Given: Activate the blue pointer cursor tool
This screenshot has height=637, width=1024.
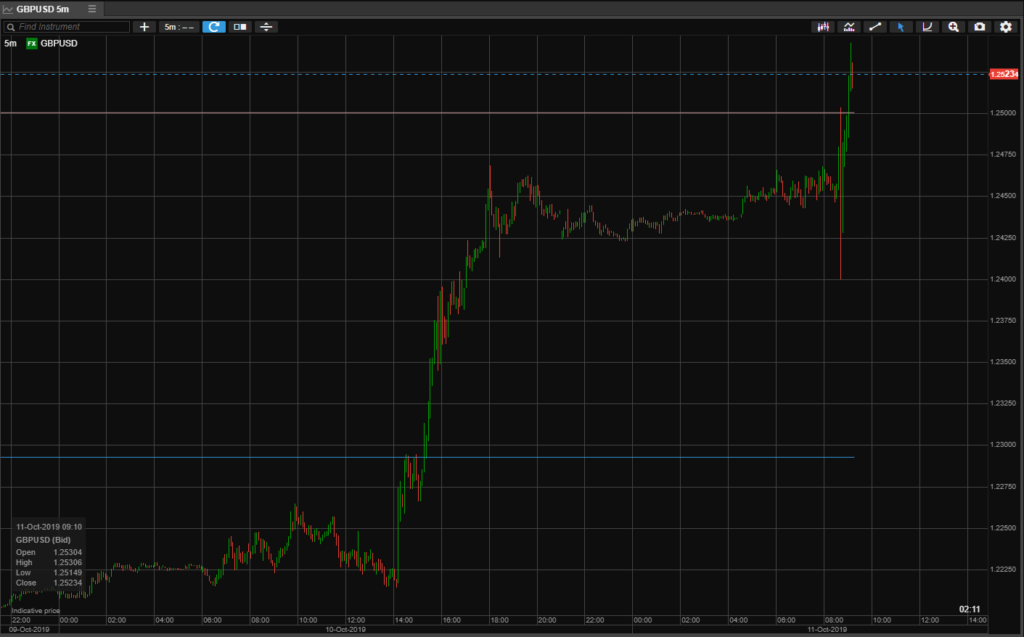Looking at the screenshot, I should [x=901, y=27].
